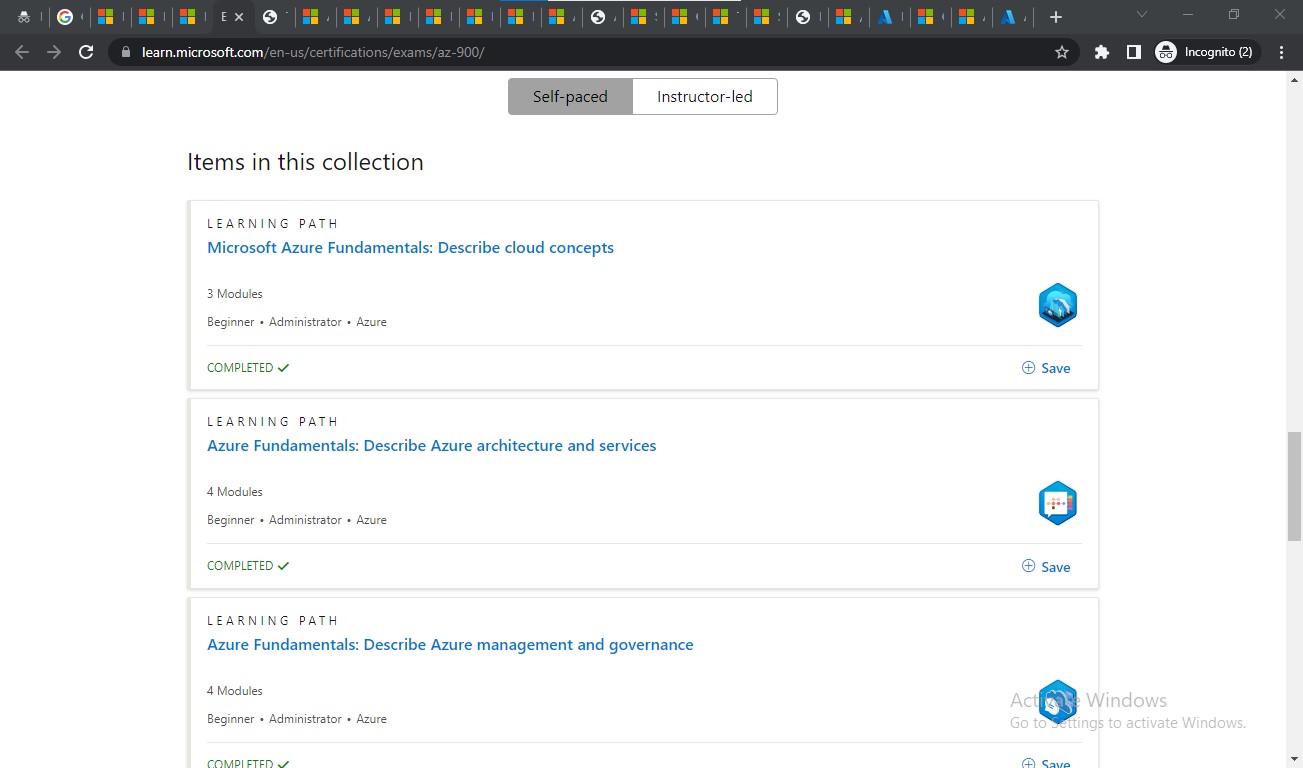Reload the current page
This screenshot has width=1303, height=768.
click(x=86, y=52)
